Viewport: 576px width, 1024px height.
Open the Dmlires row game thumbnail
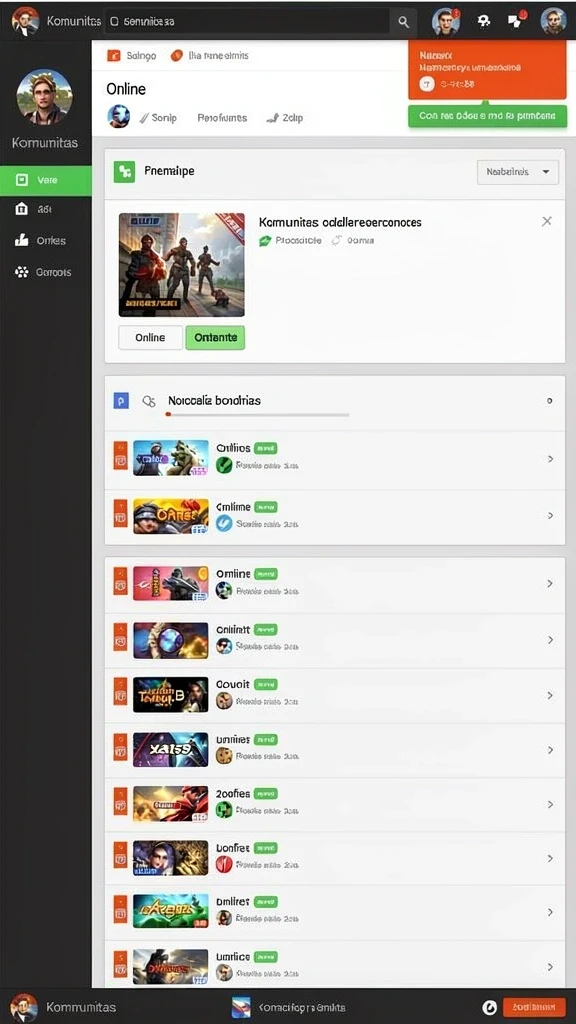(x=170, y=911)
